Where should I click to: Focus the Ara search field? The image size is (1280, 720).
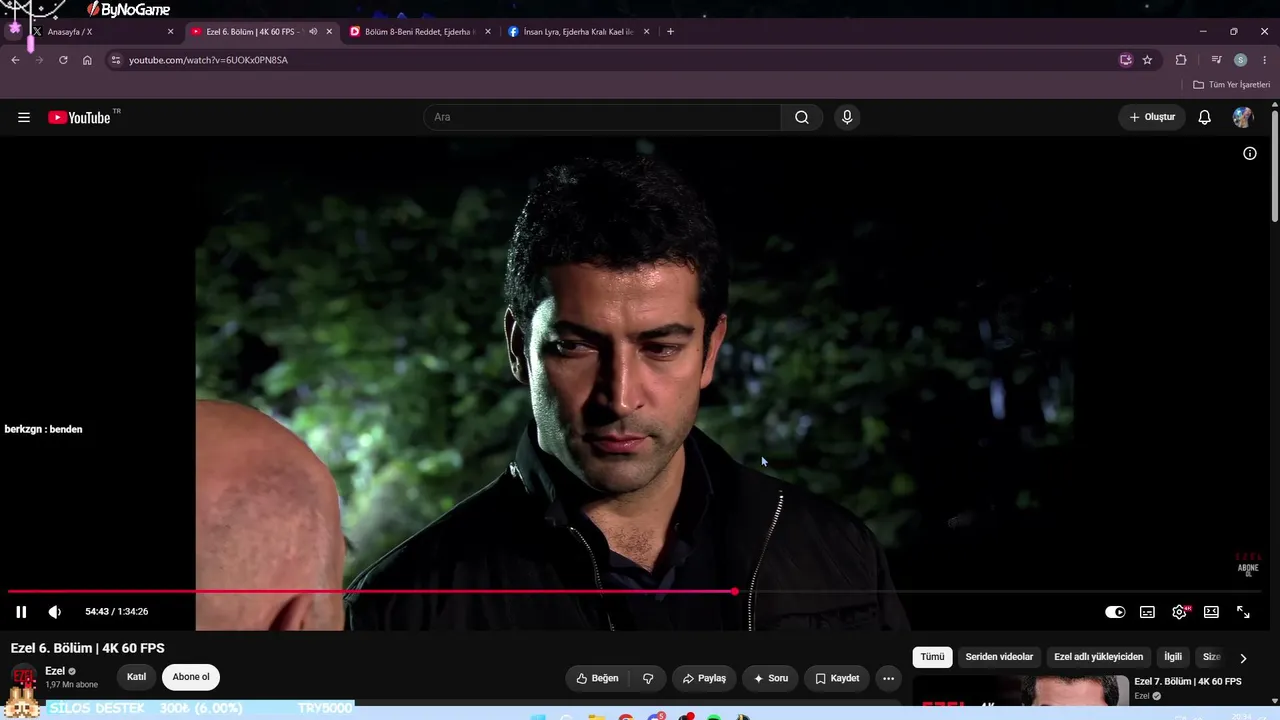pos(603,117)
